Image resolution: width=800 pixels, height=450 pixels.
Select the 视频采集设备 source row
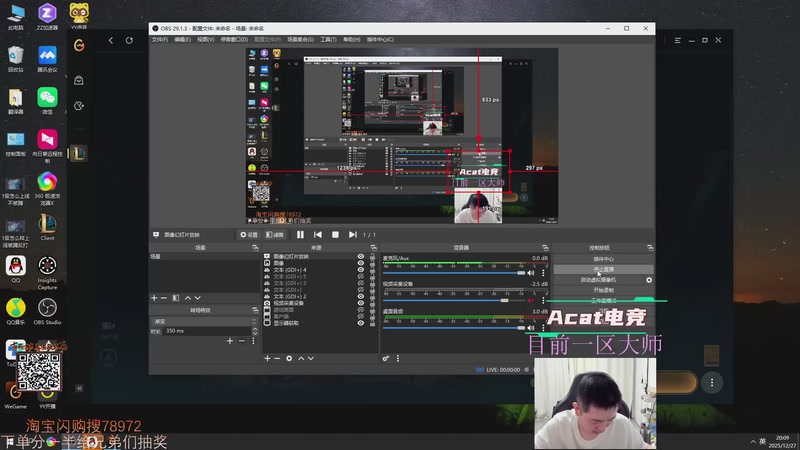(320, 303)
